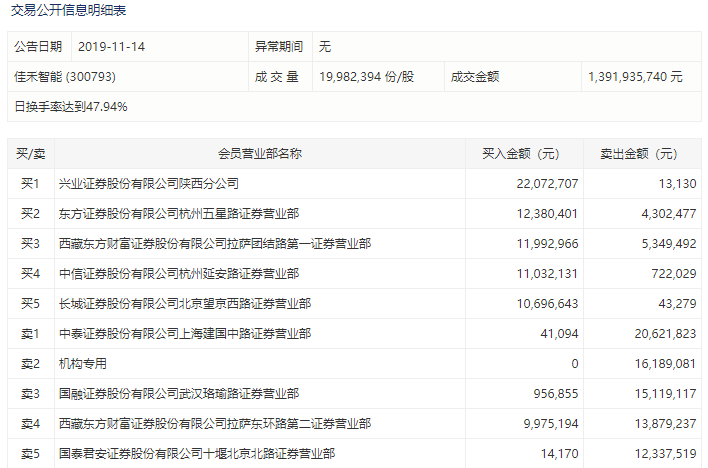Select sell amount 722,029
This screenshot has width=708, height=468.
tap(674, 274)
